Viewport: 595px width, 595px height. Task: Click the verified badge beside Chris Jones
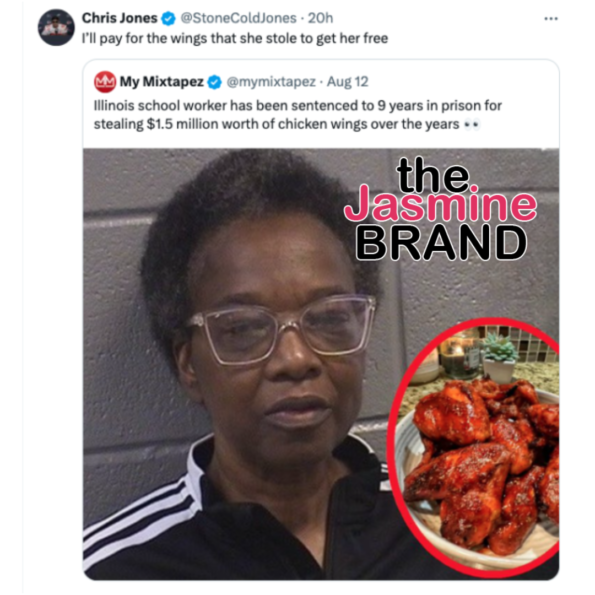click(168, 18)
